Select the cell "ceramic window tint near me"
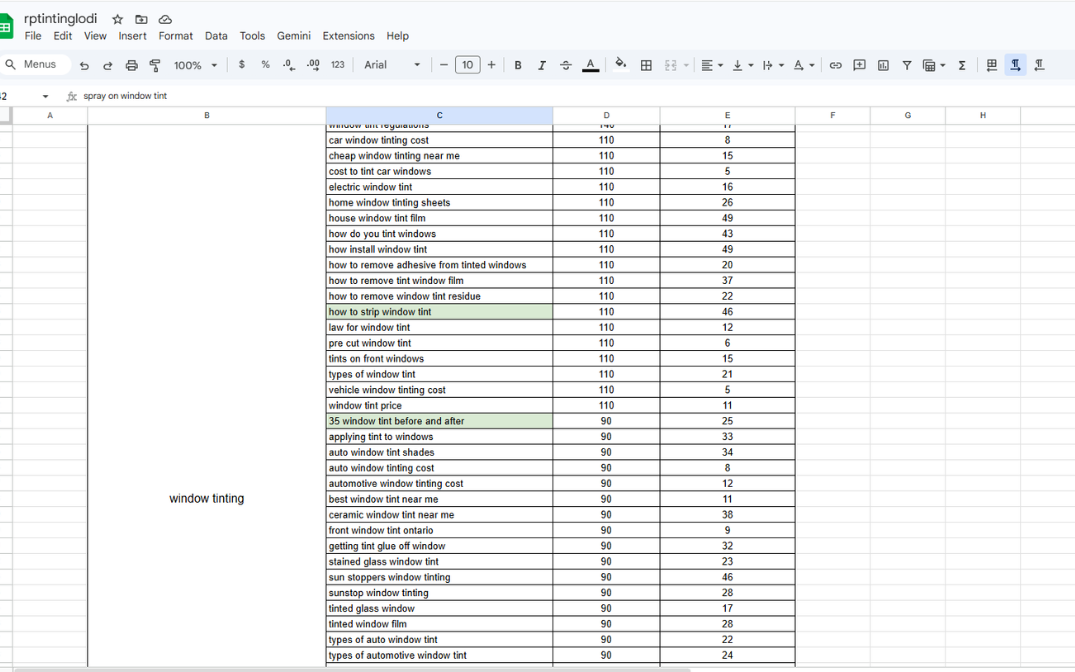 [439, 515]
